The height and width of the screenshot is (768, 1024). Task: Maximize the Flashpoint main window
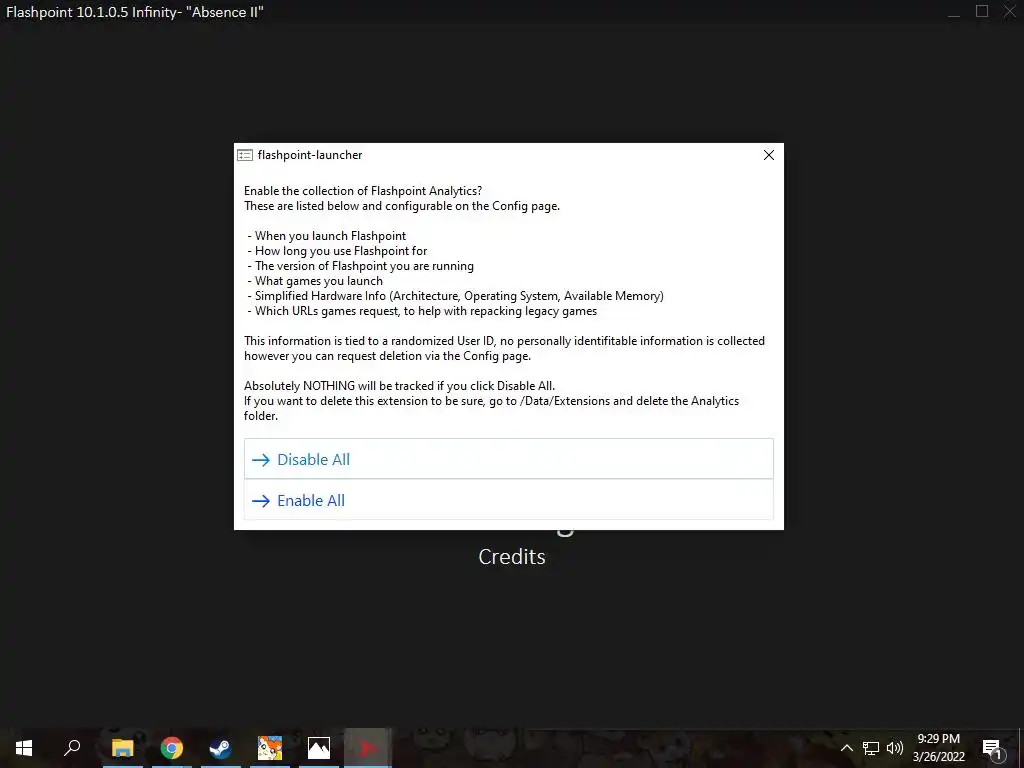pyautogui.click(x=982, y=12)
